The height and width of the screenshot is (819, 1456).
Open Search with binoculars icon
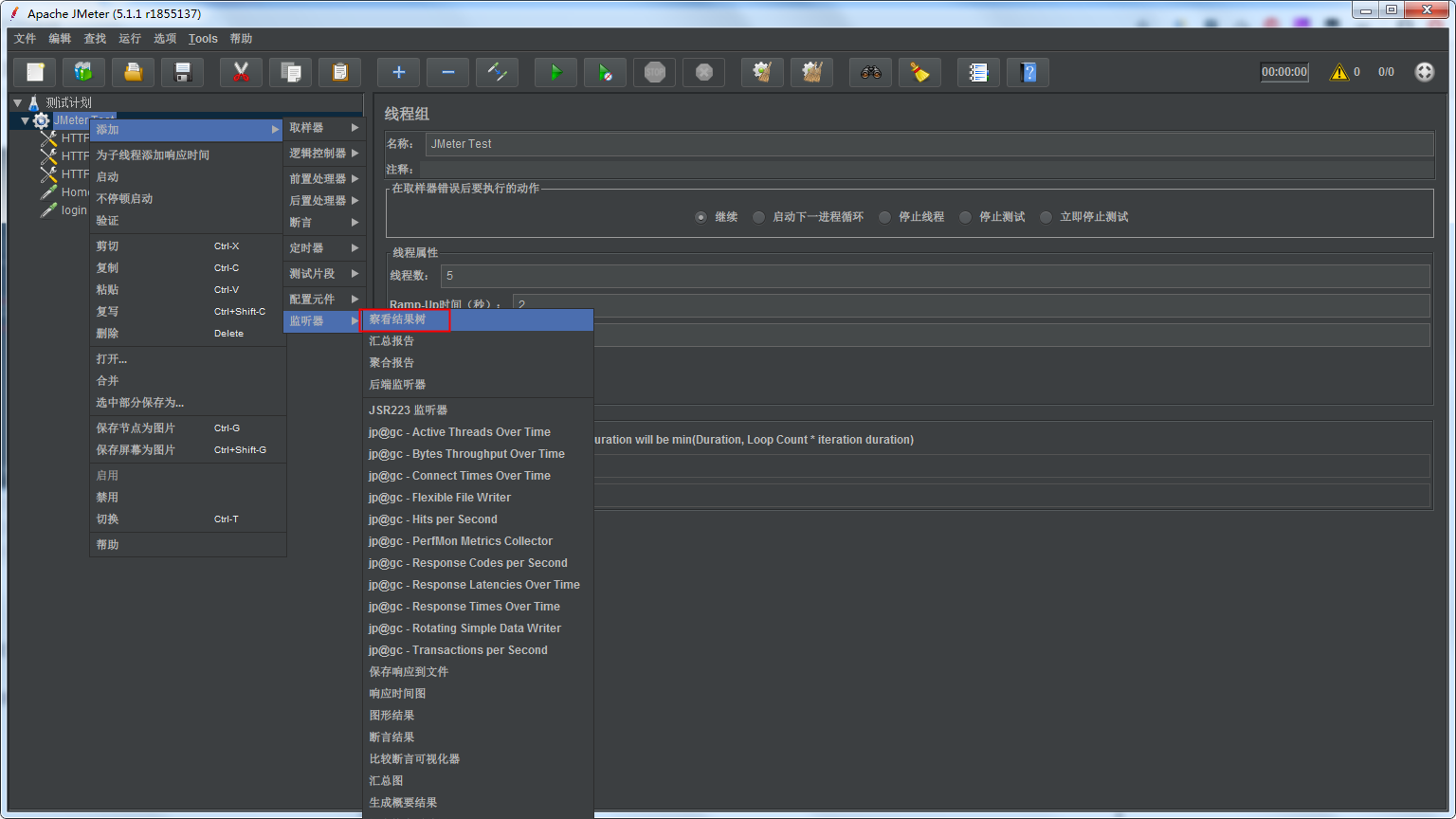point(870,72)
